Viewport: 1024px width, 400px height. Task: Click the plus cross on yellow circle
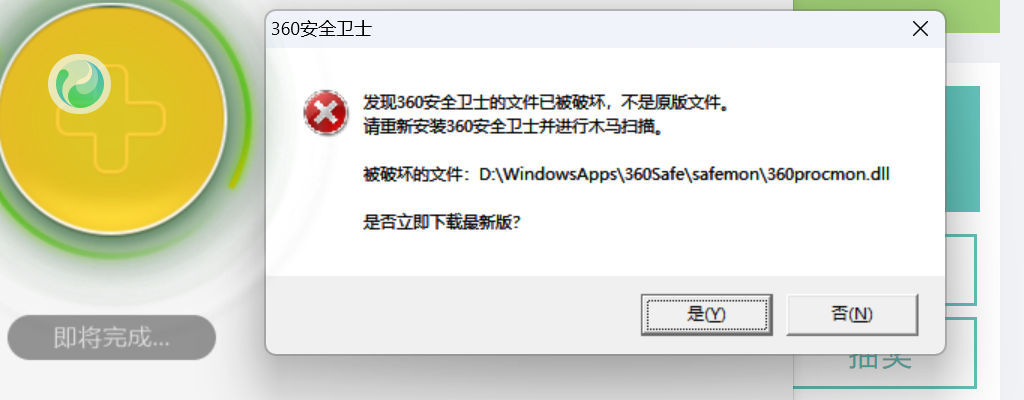[x=111, y=119]
